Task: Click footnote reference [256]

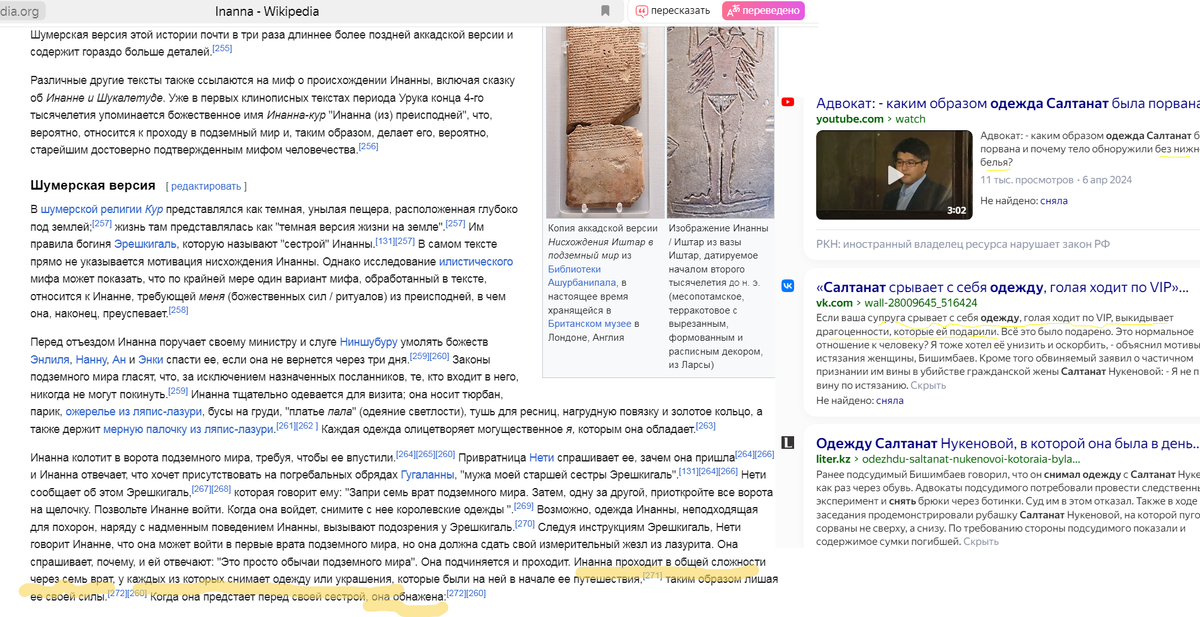Action: [x=368, y=146]
